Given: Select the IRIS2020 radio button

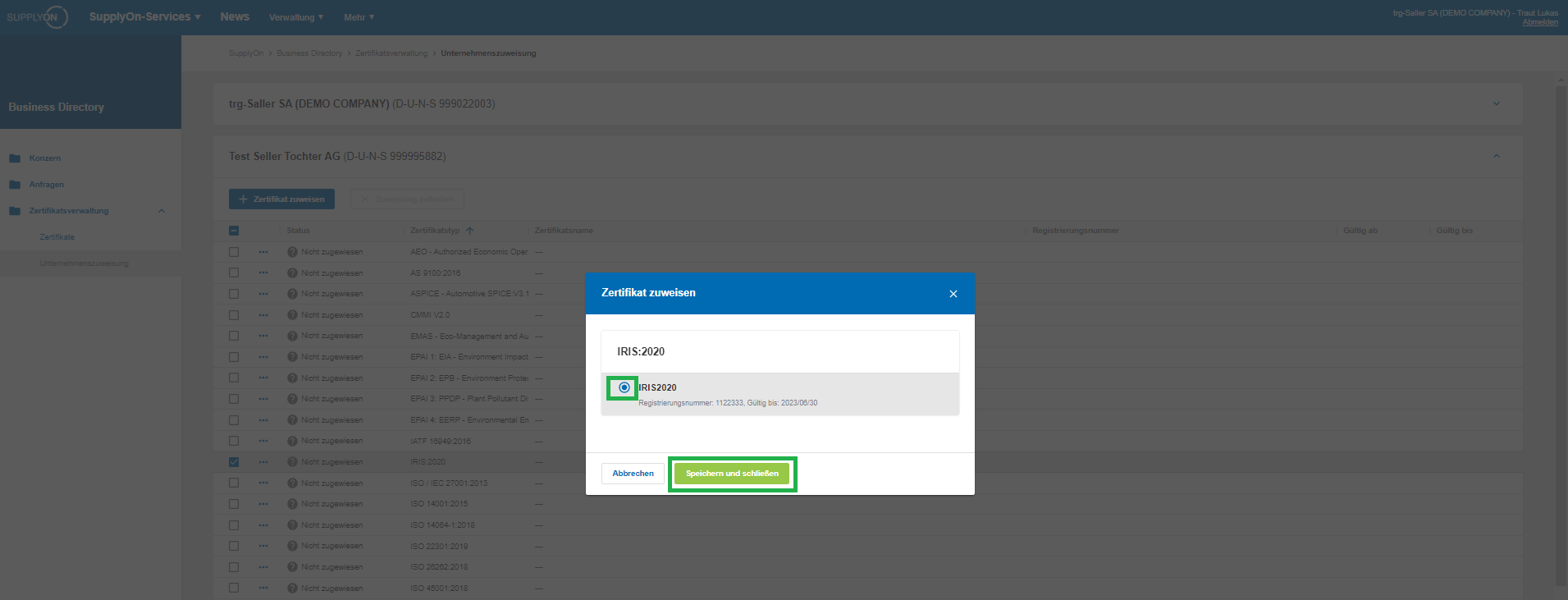Looking at the screenshot, I should [x=624, y=387].
